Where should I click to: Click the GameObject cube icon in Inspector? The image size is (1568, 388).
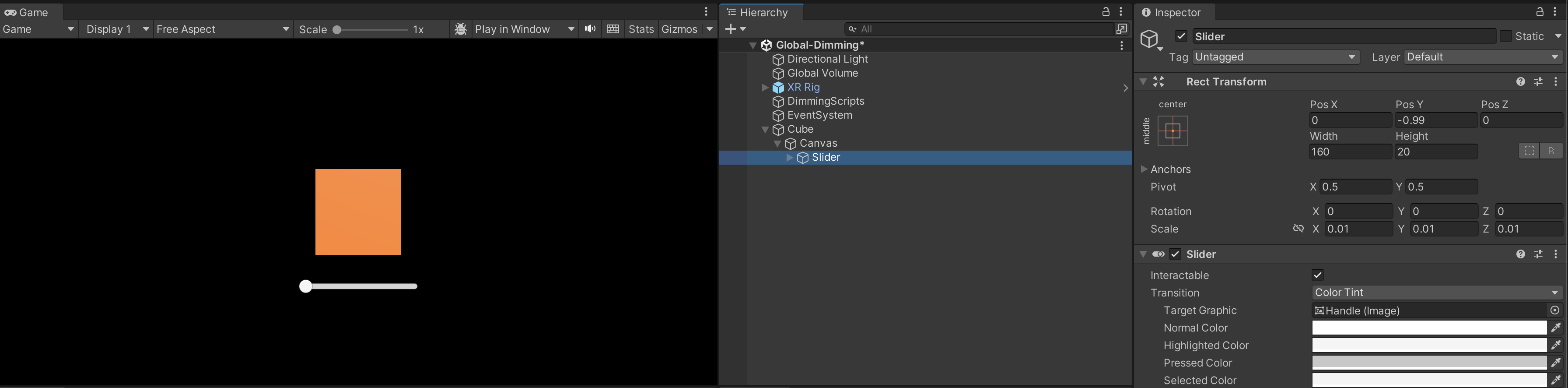tap(1149, 39)
